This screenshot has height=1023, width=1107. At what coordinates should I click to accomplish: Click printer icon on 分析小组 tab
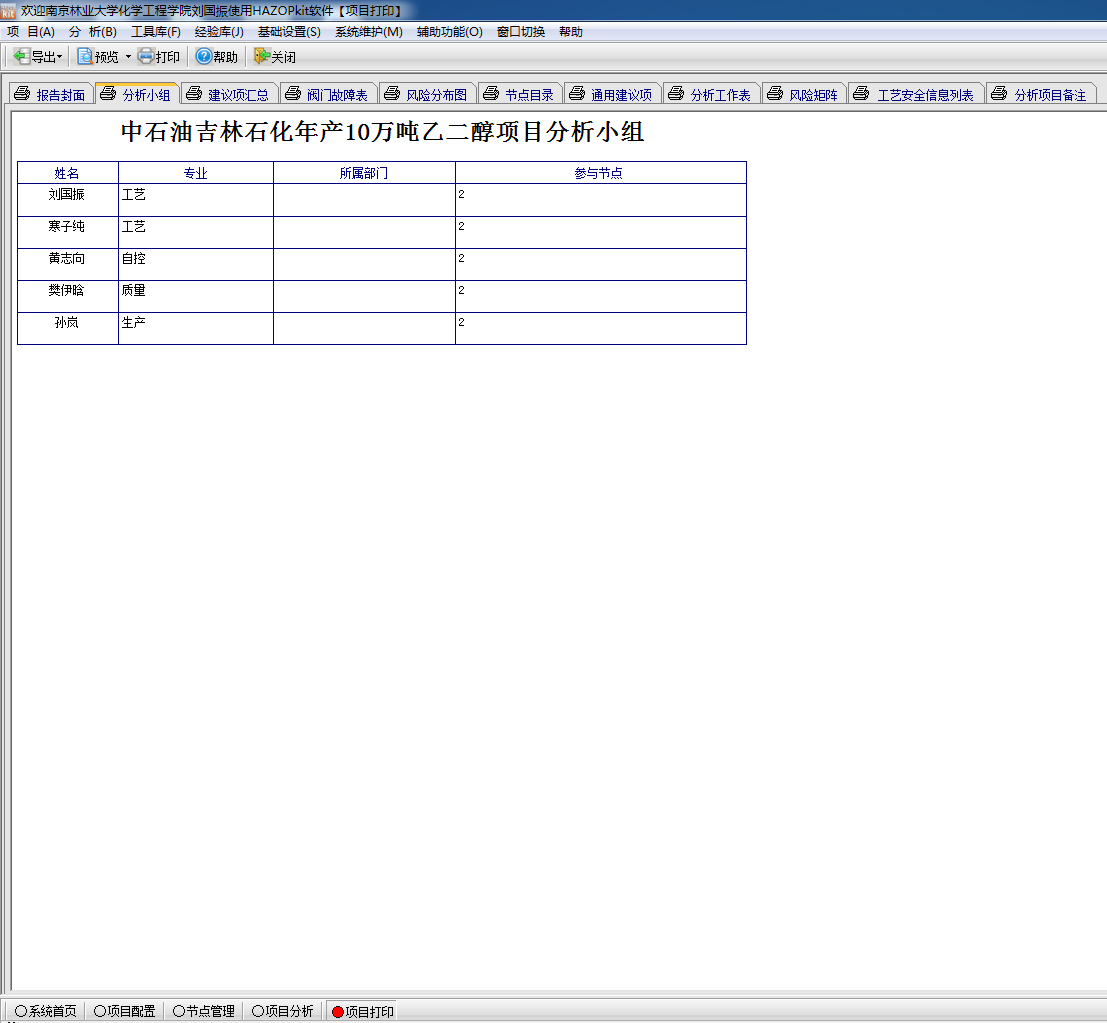pos(108,94)
